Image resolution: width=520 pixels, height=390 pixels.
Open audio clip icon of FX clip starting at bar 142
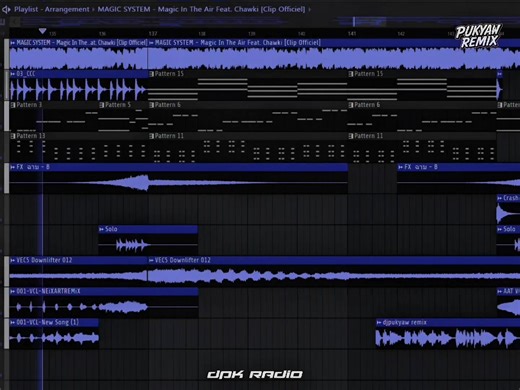400,167
